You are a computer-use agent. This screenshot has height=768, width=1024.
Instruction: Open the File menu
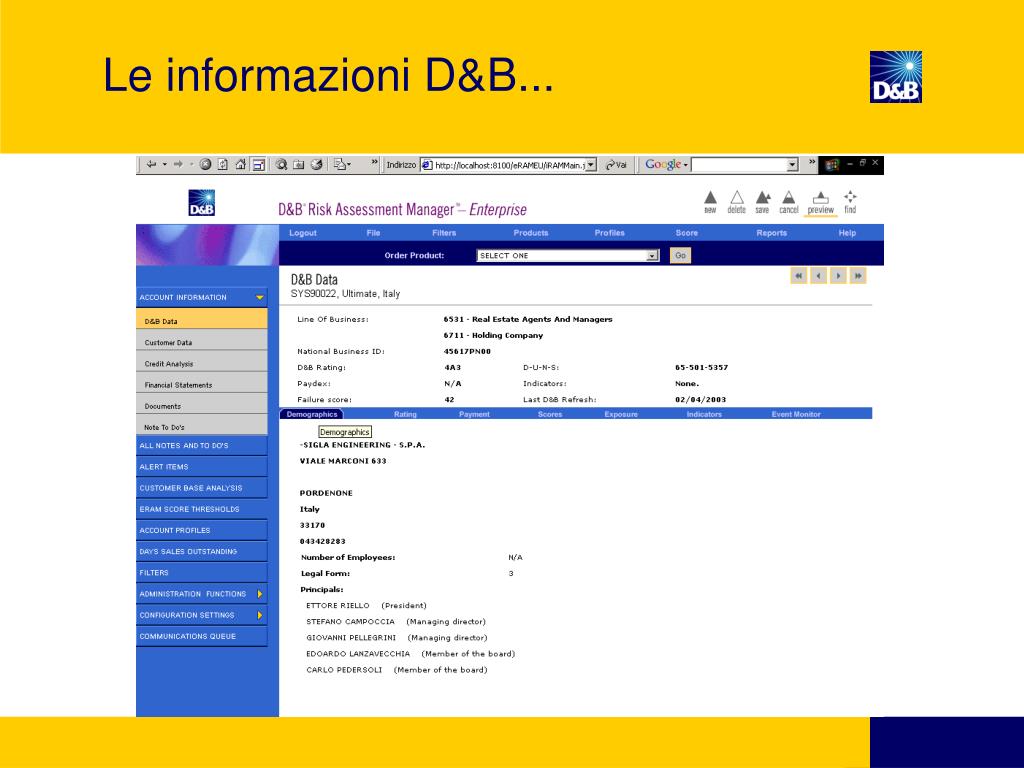pos(374,232)
